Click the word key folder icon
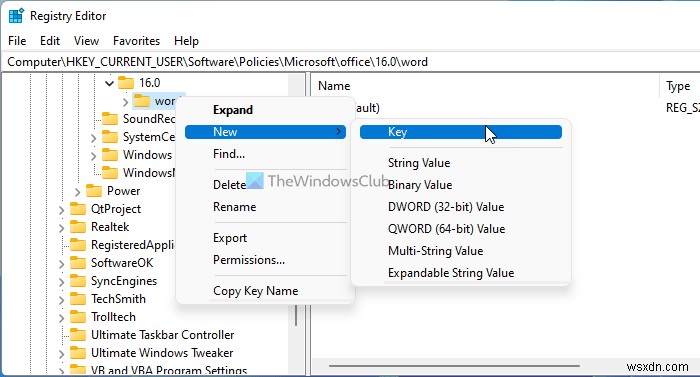Image resolution: width=700 pixels, height=377 pixels. [x=142, y=101]
